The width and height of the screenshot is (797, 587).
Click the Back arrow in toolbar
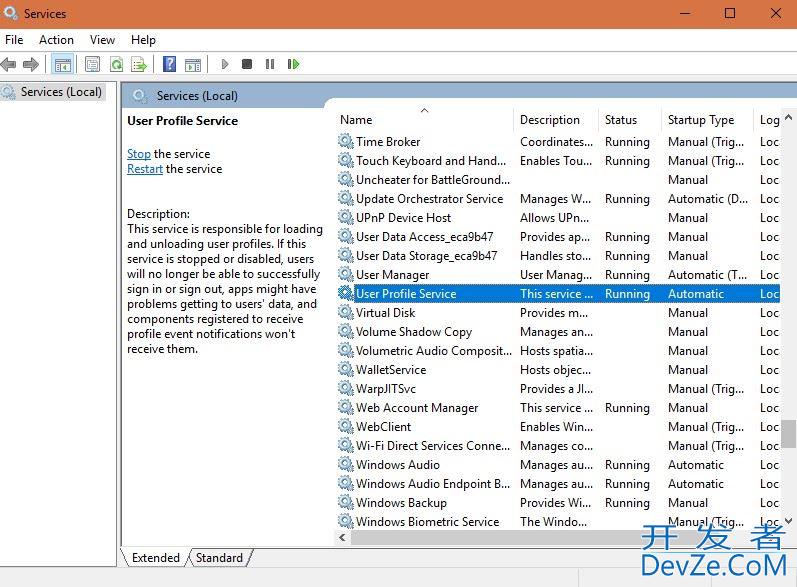coord(9,64)
